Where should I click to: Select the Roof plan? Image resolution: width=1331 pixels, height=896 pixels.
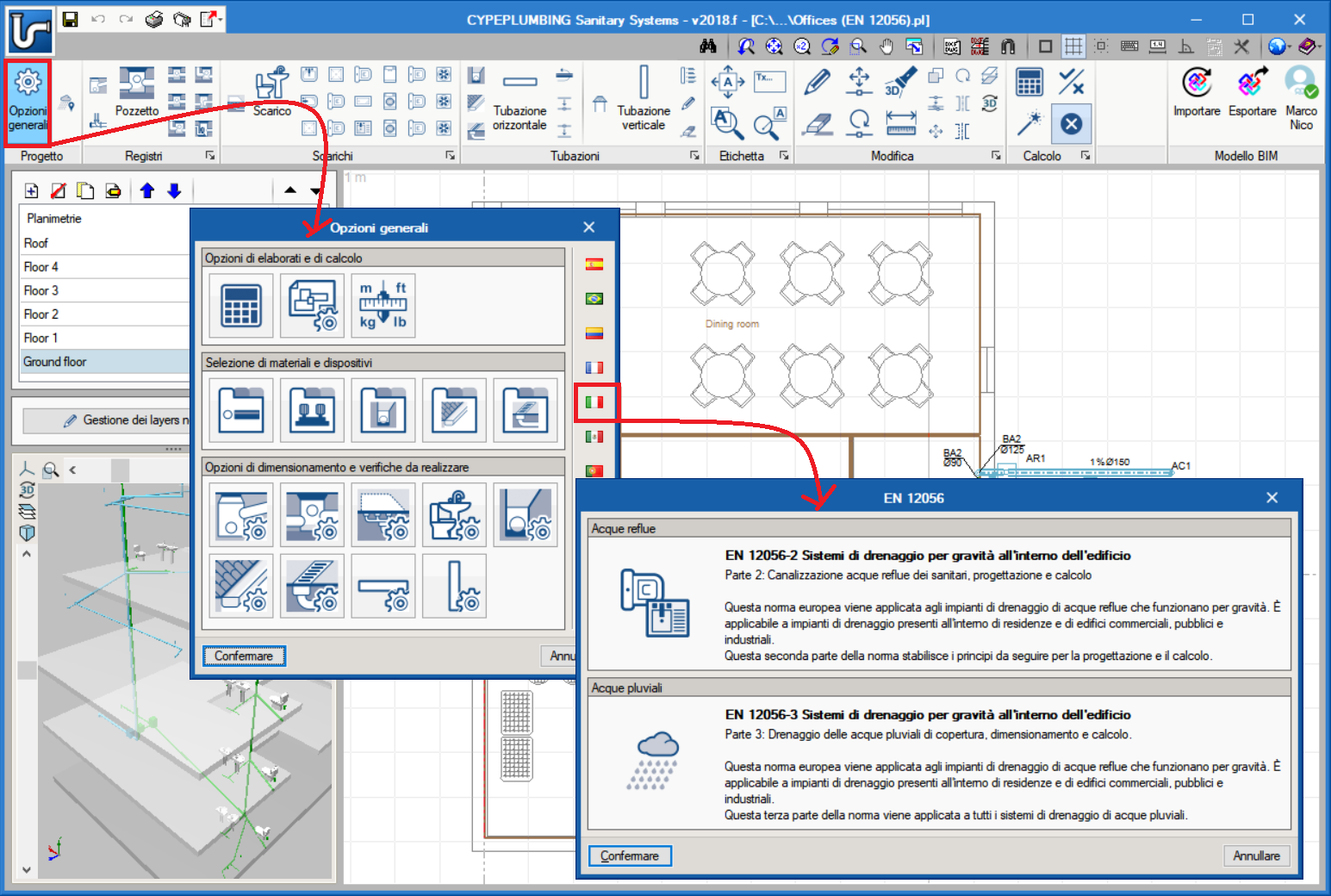tap(105, 243)
